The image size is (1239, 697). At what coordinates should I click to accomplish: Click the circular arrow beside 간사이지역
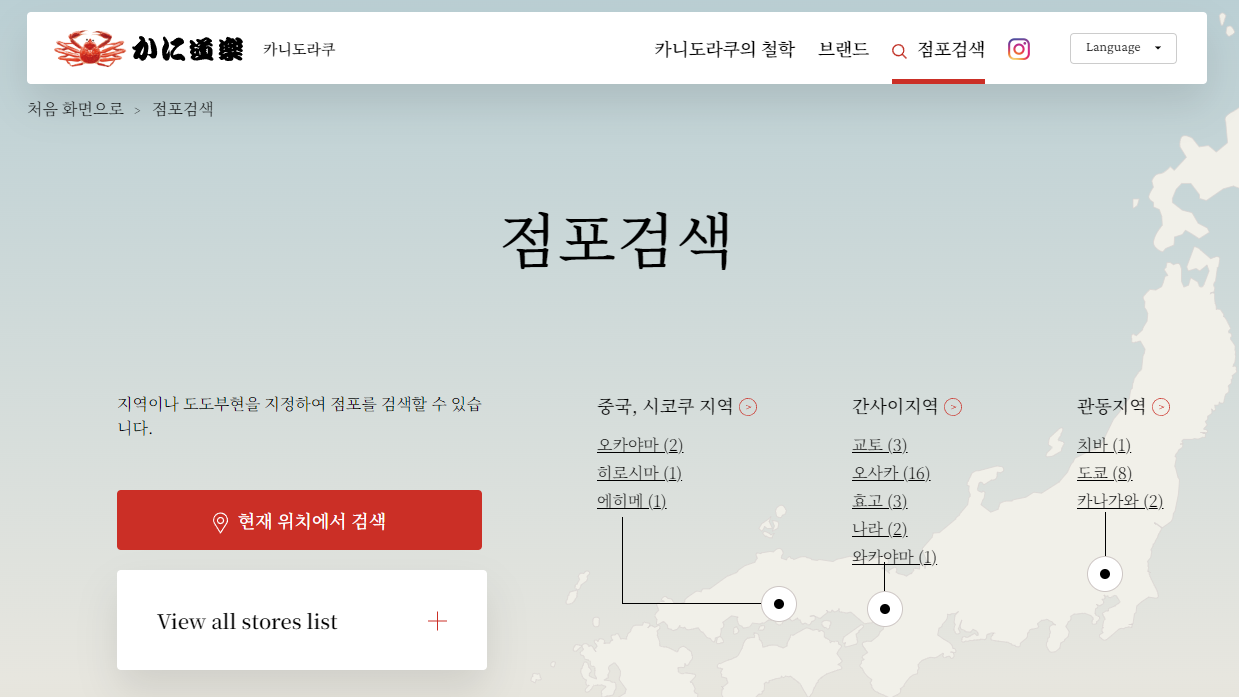pos(954,406)
